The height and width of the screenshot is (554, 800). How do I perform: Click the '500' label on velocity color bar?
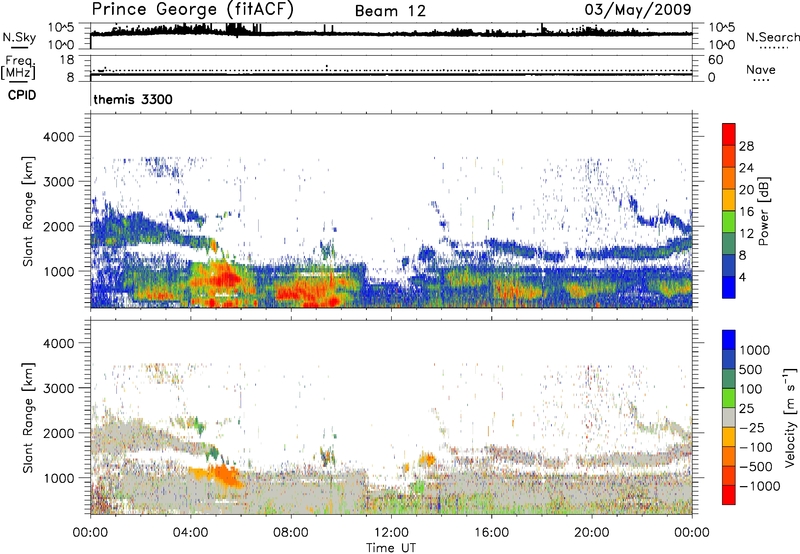751,370
